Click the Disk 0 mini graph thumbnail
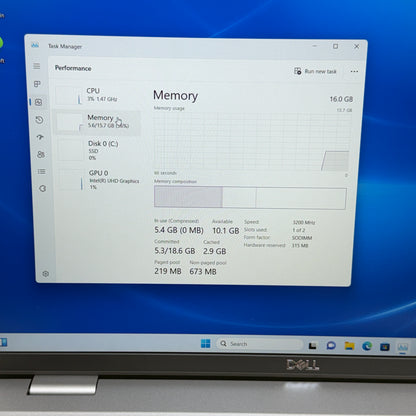This screenshot has height=416, width=416. tap(71, 150)
